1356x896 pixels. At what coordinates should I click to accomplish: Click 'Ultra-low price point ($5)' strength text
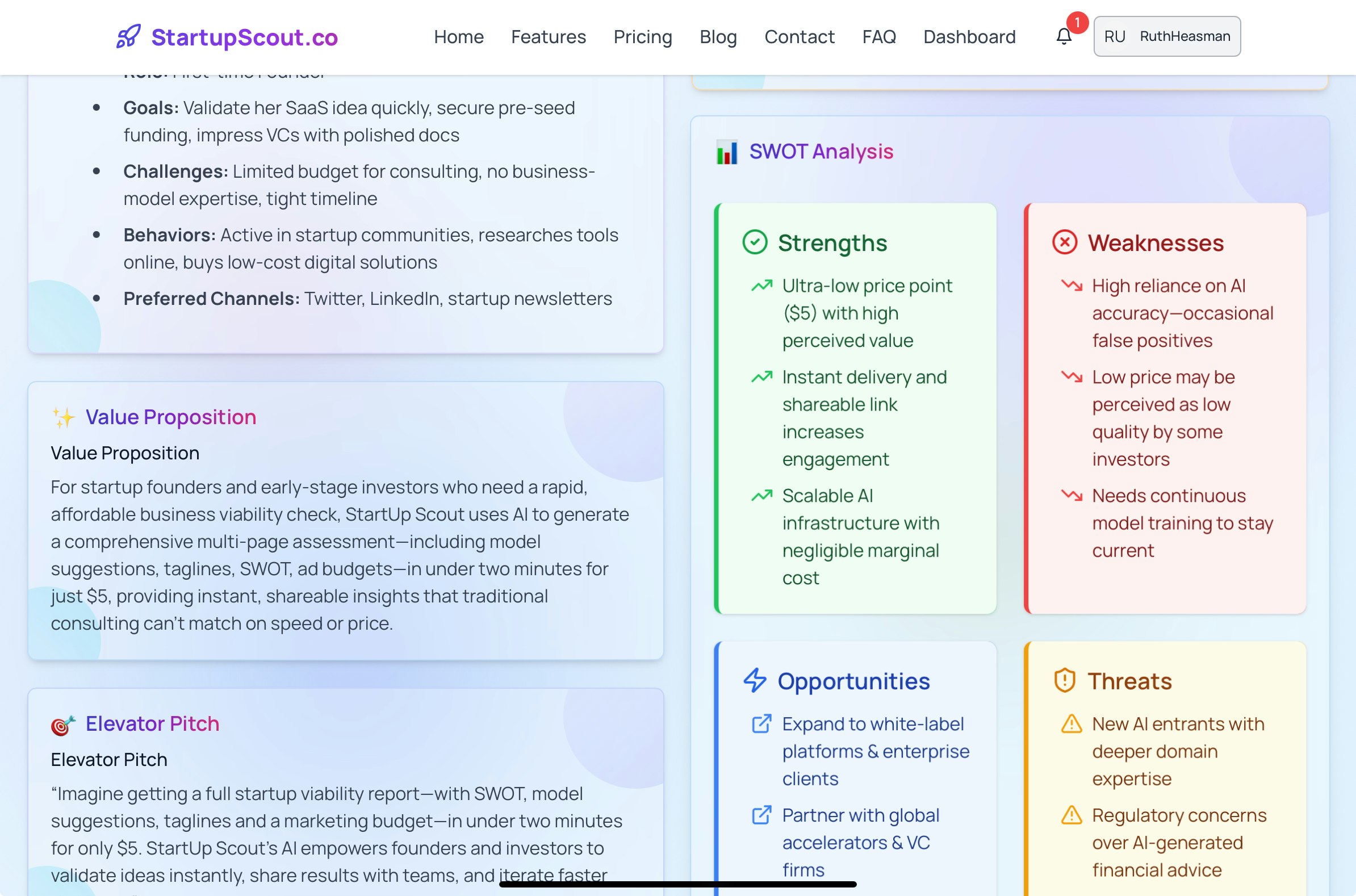point(867,312)
